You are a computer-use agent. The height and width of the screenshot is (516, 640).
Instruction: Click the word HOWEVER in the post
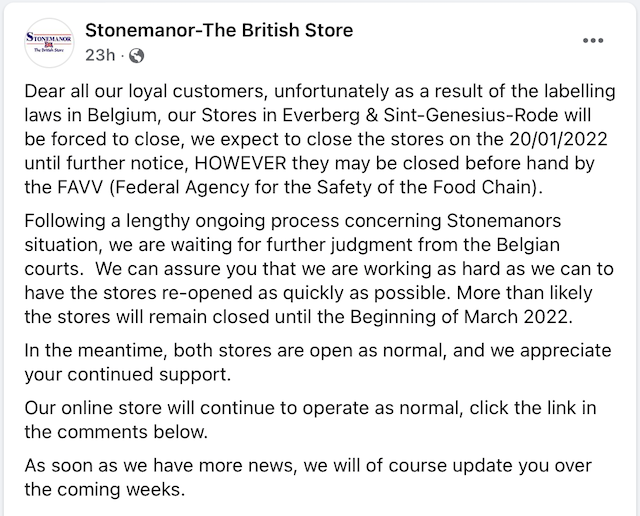pyautogui.click(x=240, y=163)
